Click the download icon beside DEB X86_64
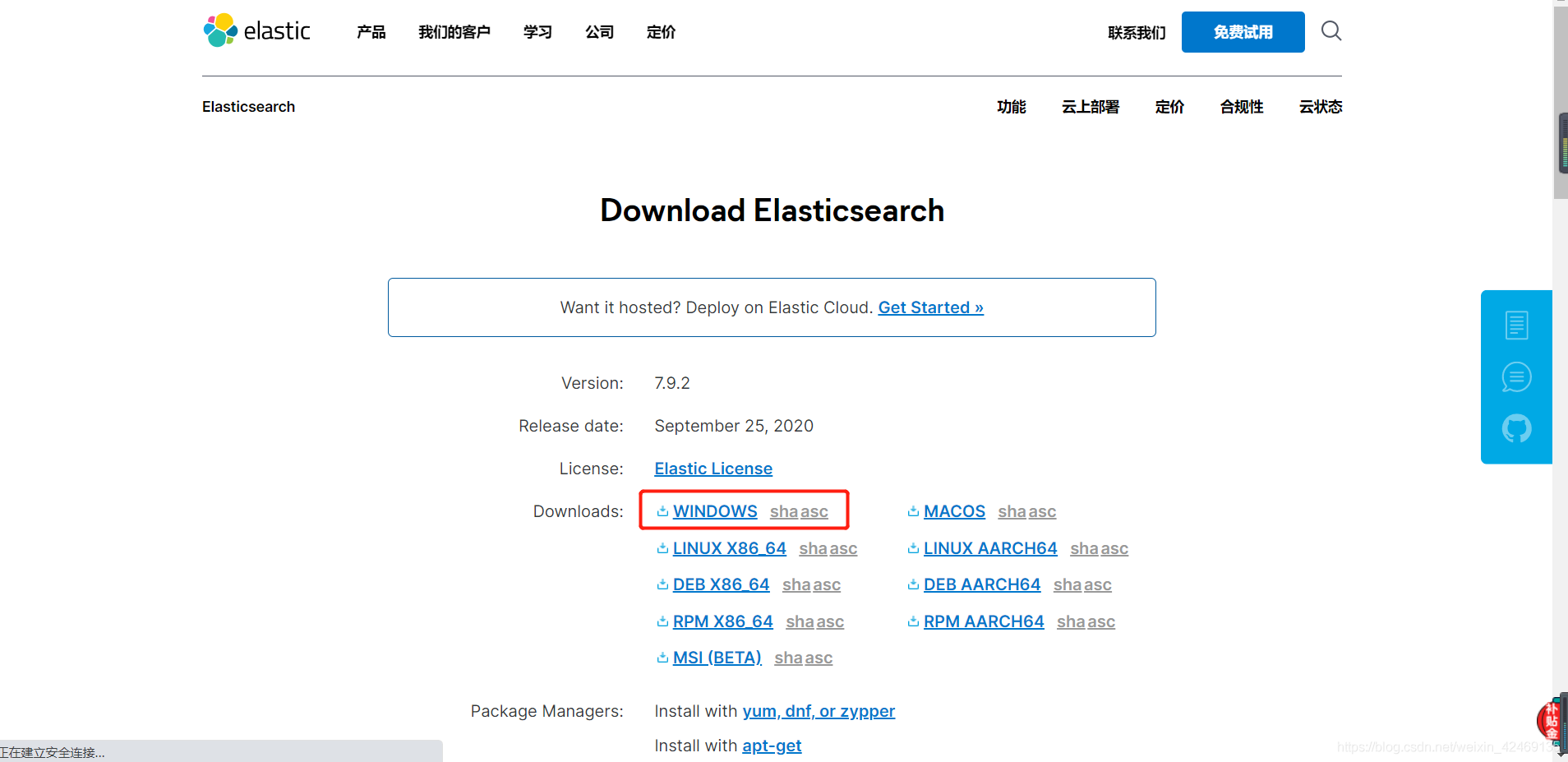Viewport: 1568px width, 762px height. click(x=662, y=584)
